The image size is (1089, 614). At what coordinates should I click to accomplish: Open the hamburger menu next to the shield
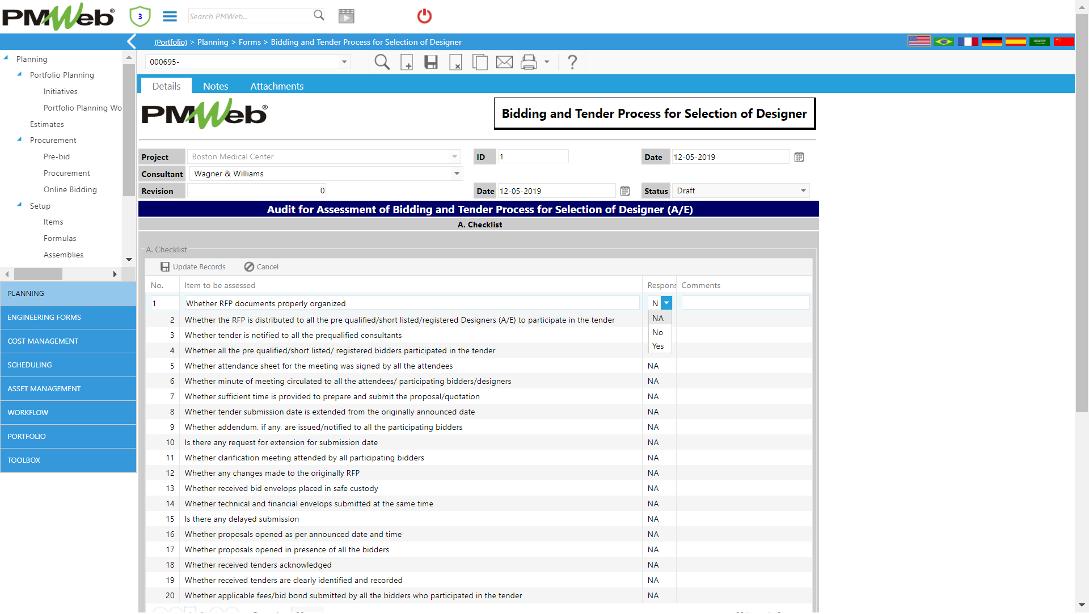pyautogui.click(x=170, y=16)
